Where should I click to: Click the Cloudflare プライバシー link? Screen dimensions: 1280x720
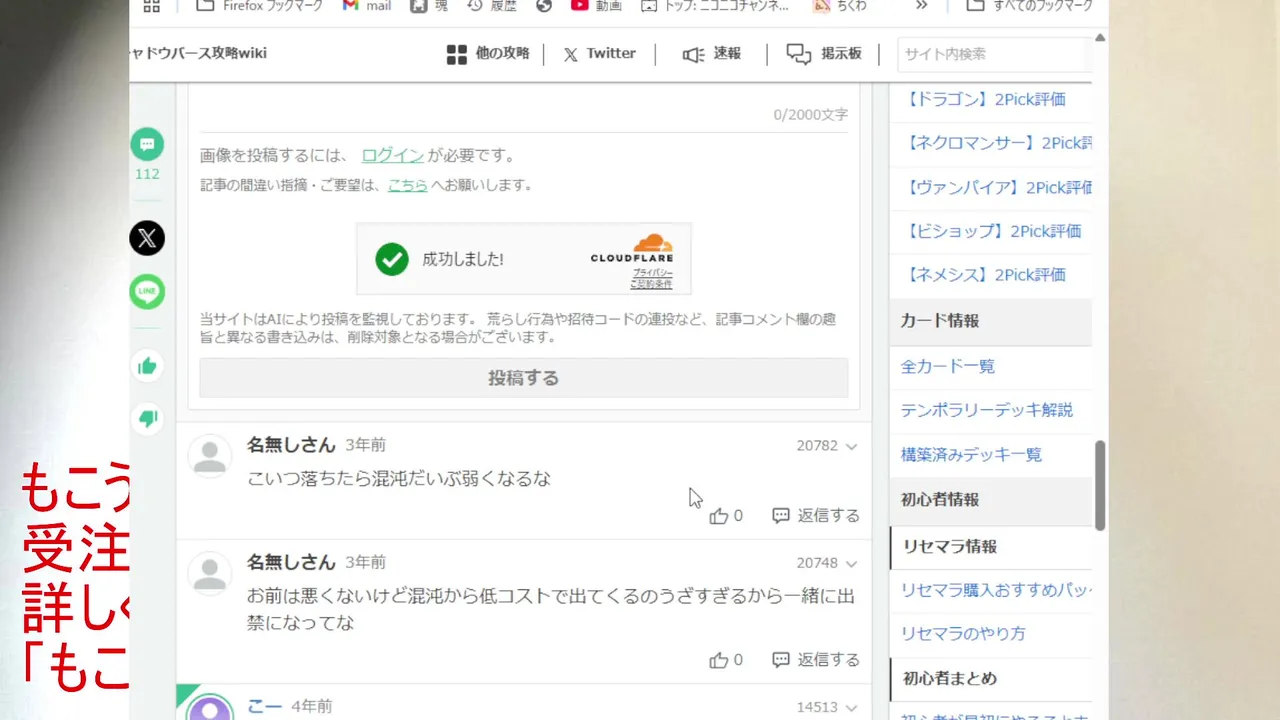coord(652,272)
